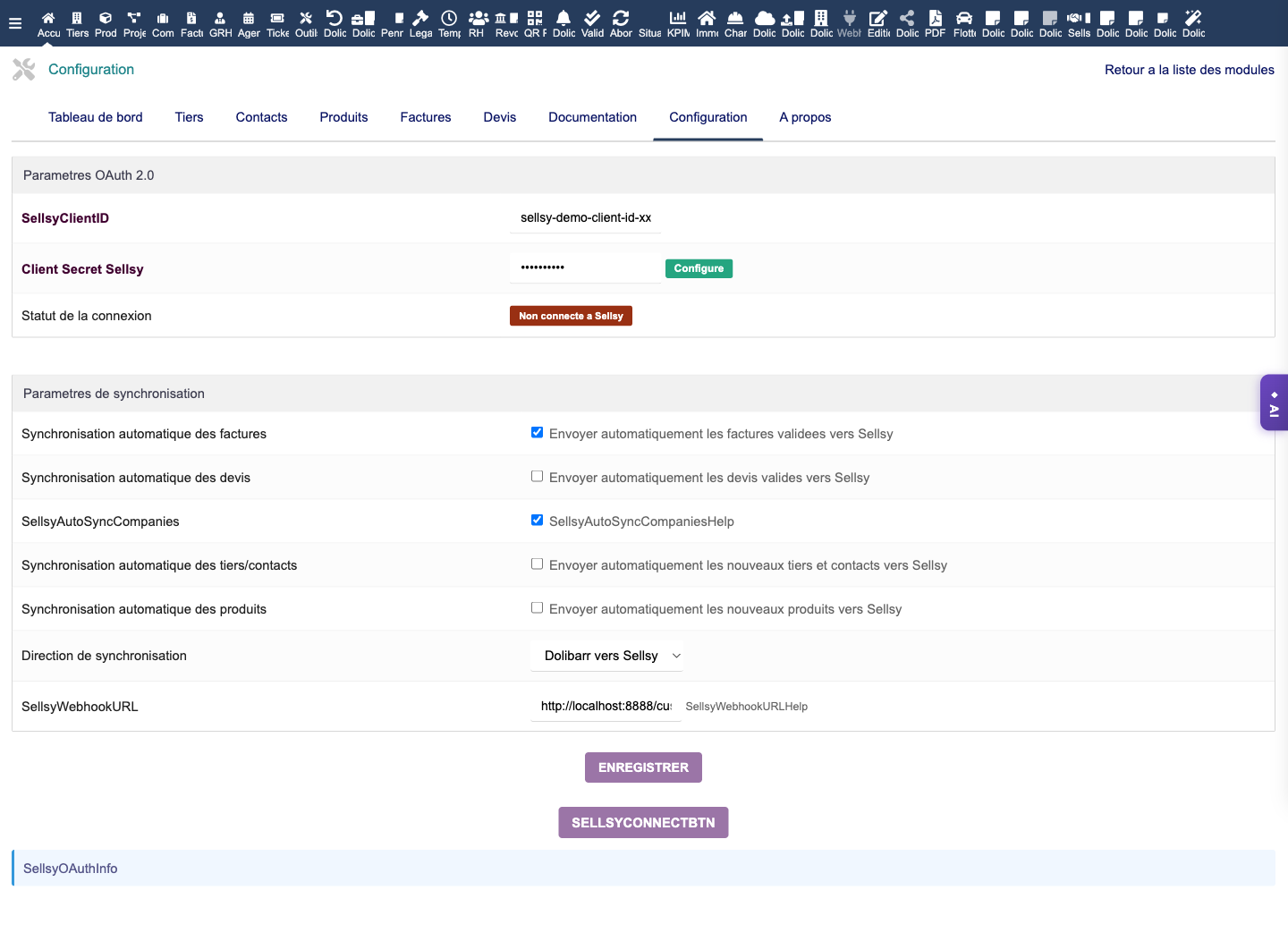The image size is (1288, 941).
Task: Select the Configuration tab
Action: tap(708, 117)
